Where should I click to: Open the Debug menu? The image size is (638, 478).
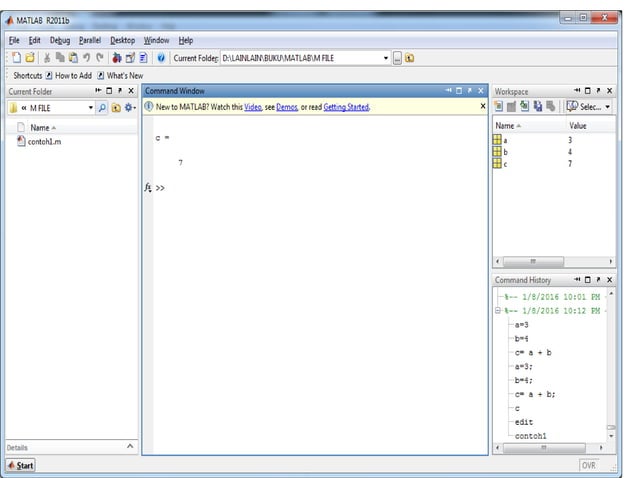[x=60, y=40]
